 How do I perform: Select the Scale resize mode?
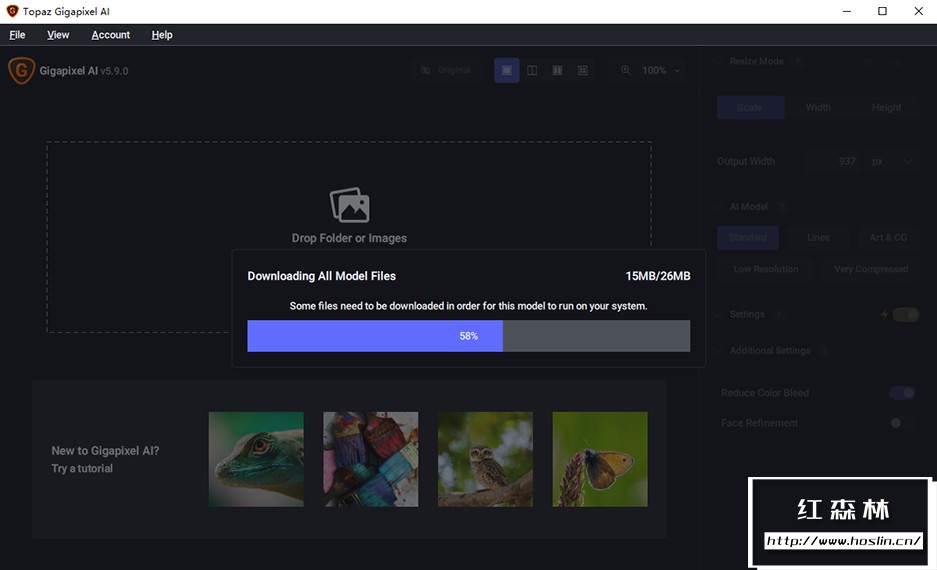click(751, 108)
